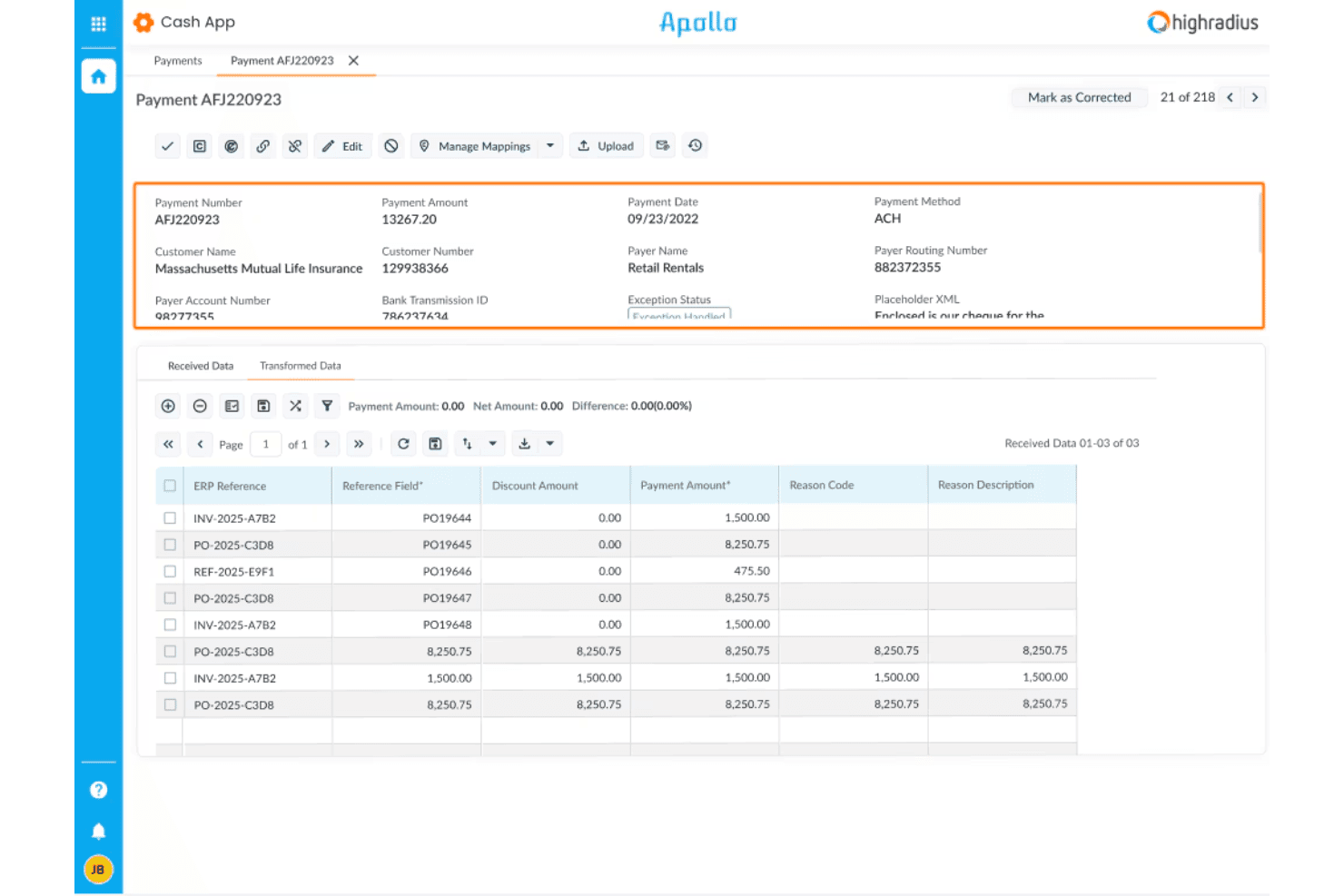Viewport: 1344px width, 896px height.
Task: Go to previous payment chevron near 21 of 218
Action: [x=1230, y=97]
